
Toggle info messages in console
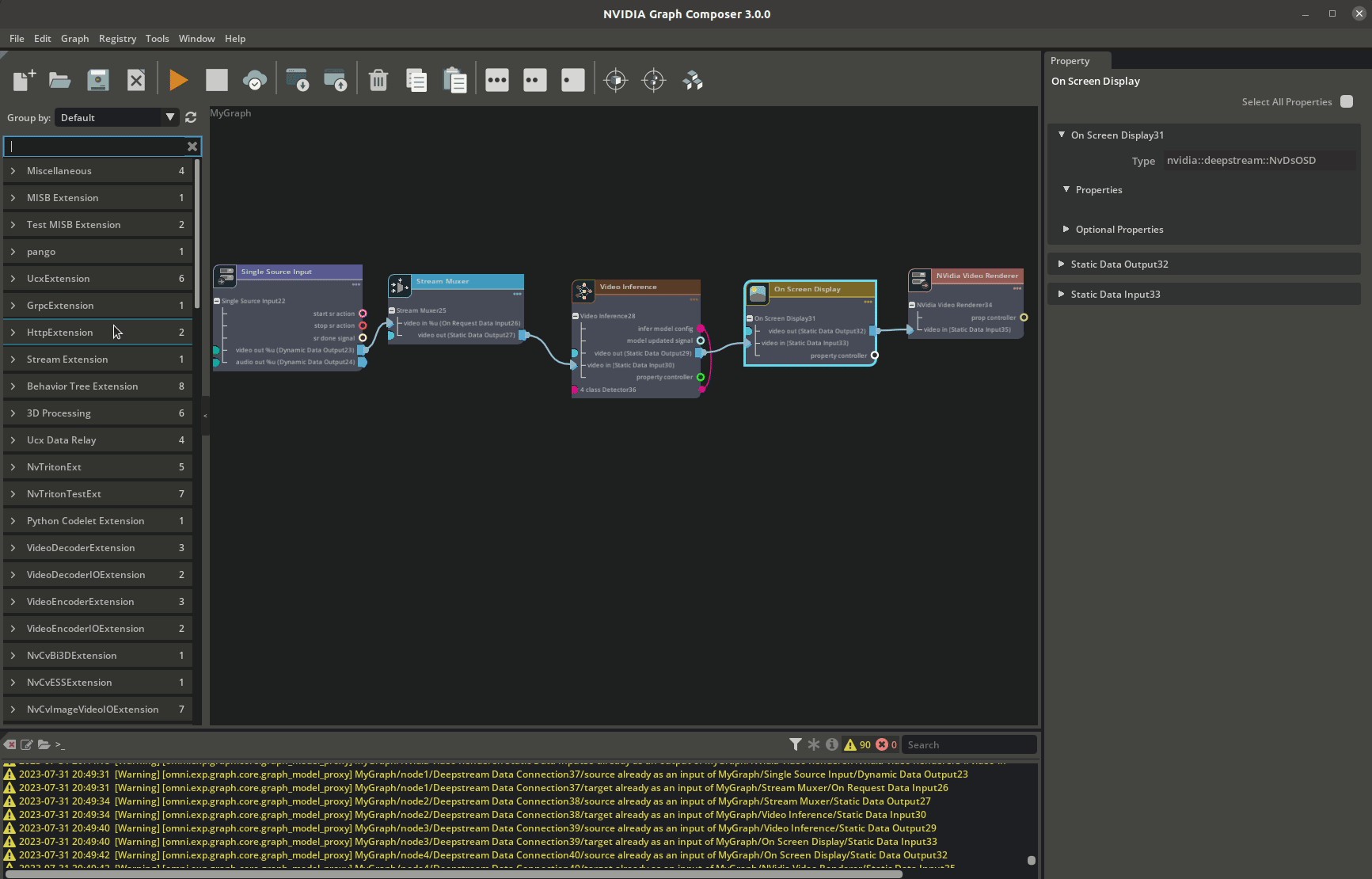(x=832, y=744)
